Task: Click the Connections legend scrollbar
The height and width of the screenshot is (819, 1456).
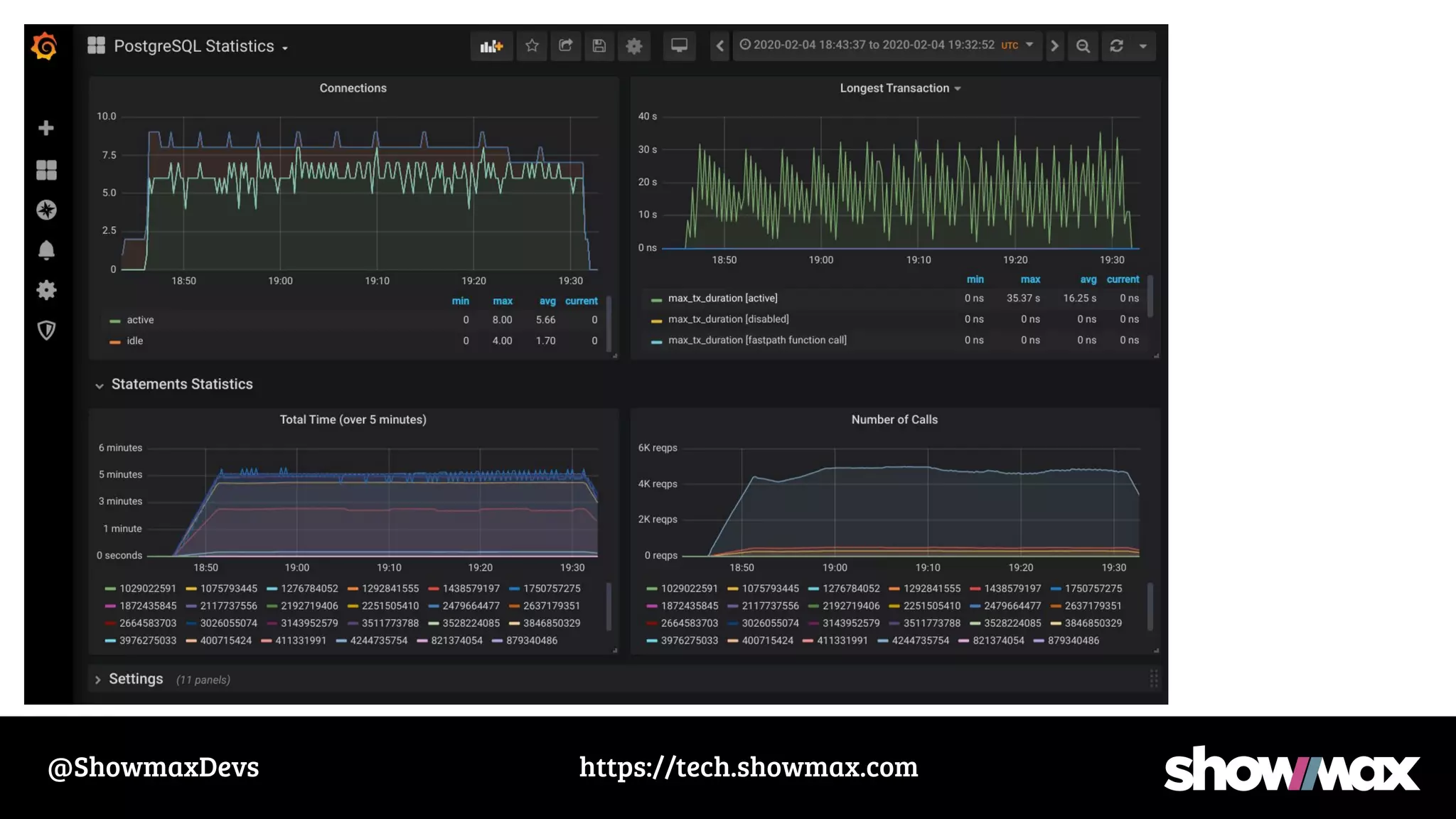Action: 609,323
